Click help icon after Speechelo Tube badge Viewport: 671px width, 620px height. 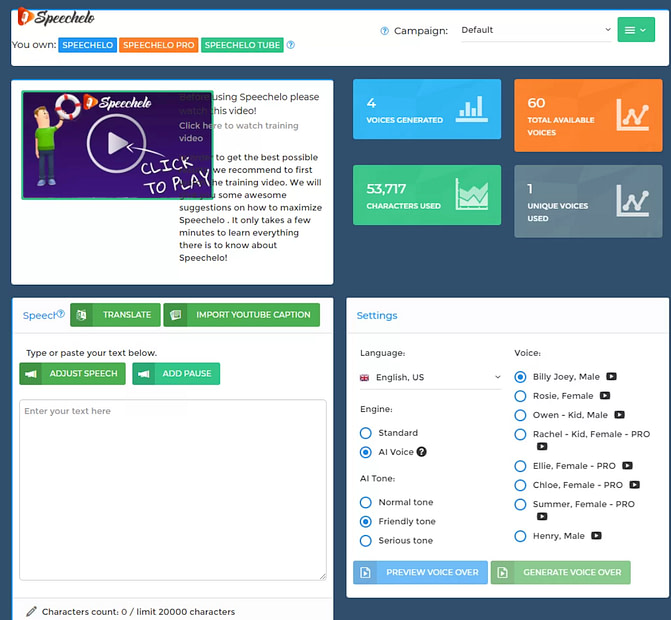click(x=291, y=45)
